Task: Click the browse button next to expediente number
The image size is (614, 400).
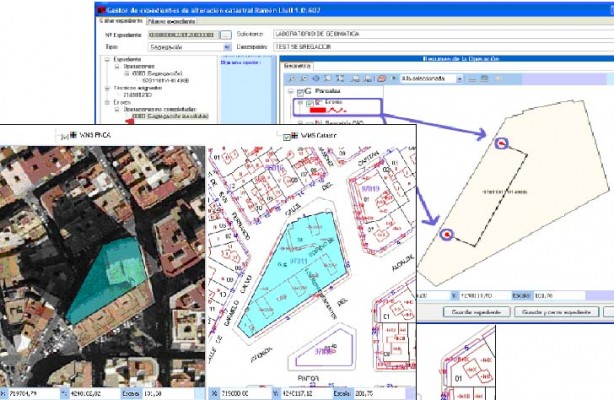Action: [226, 35]
